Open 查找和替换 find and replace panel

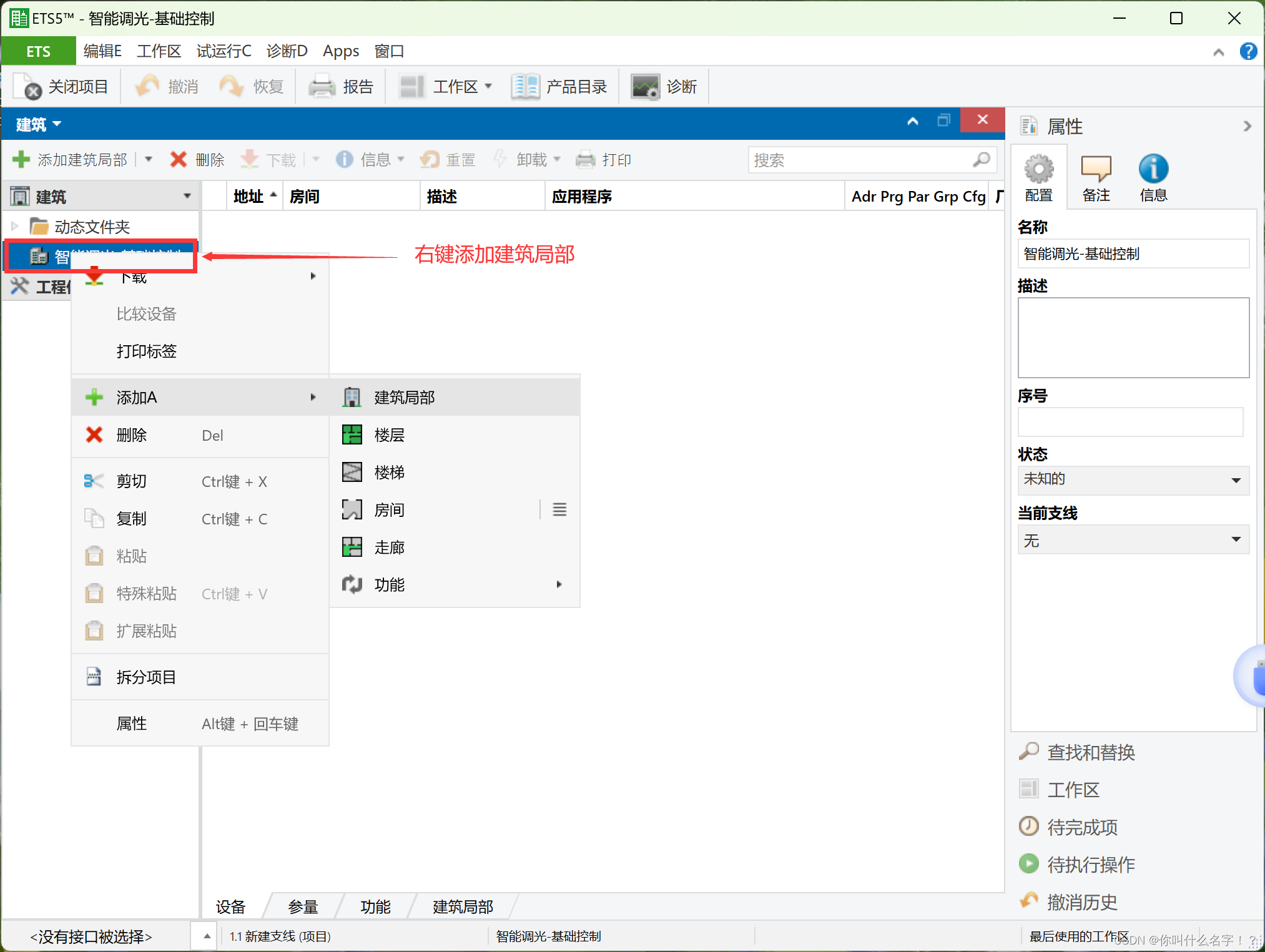[x=1090, y=752]
